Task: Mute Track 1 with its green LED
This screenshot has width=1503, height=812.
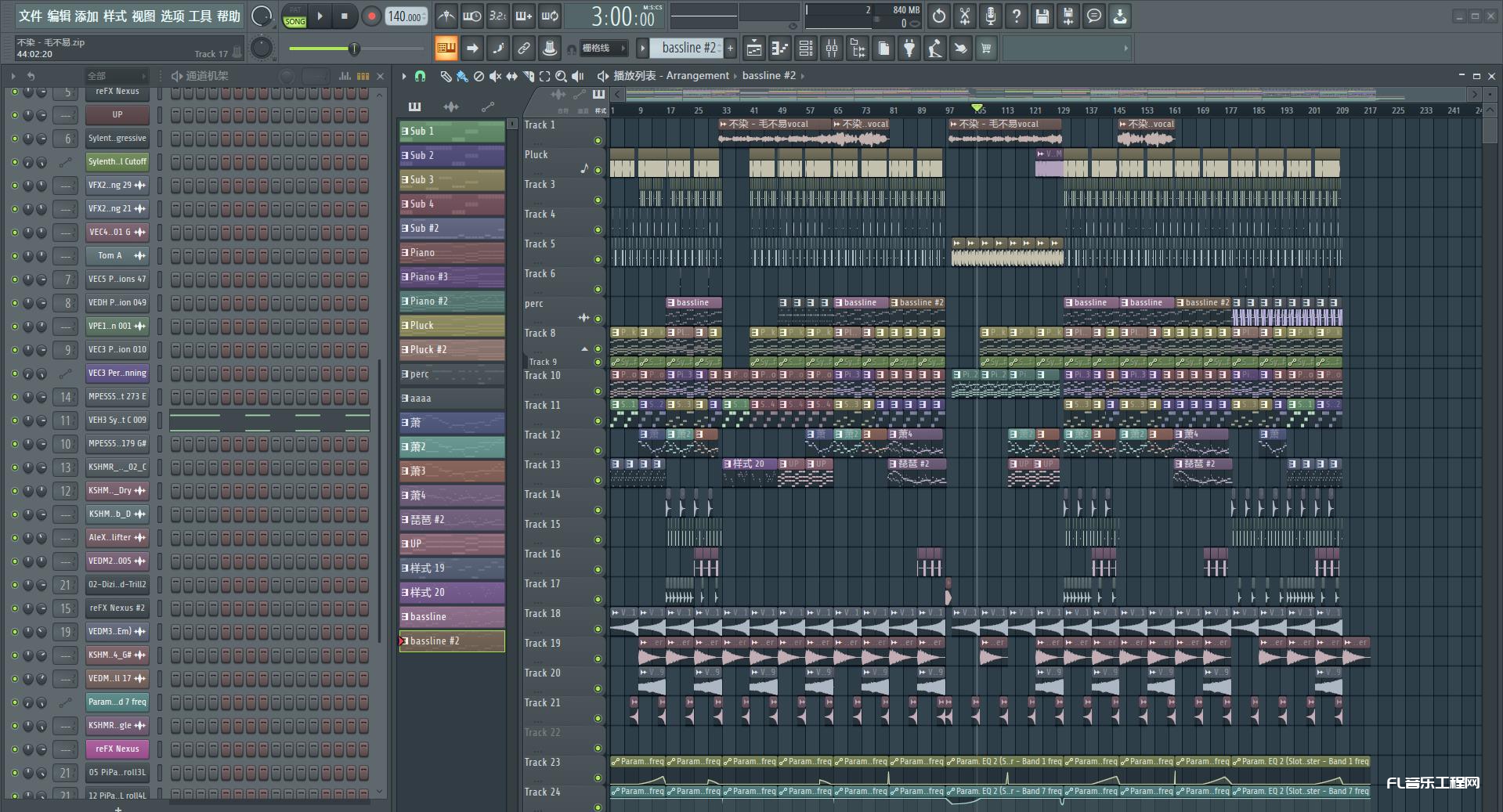Action: (x=598, y=141)
